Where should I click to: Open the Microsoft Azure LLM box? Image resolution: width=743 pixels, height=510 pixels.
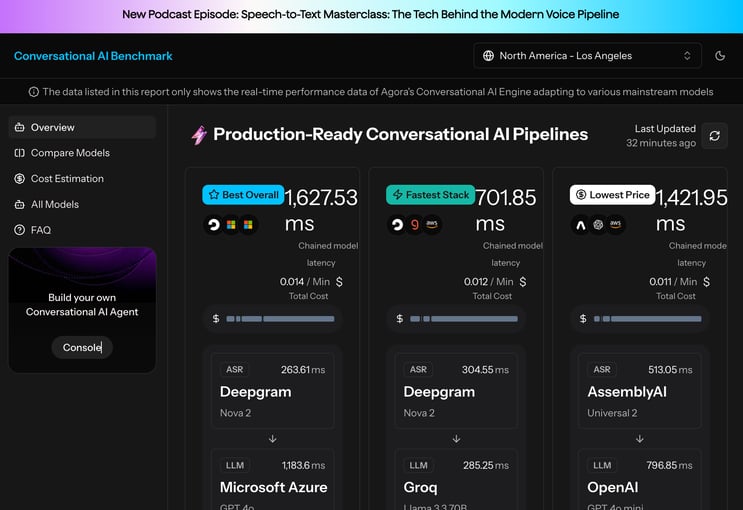272,480
